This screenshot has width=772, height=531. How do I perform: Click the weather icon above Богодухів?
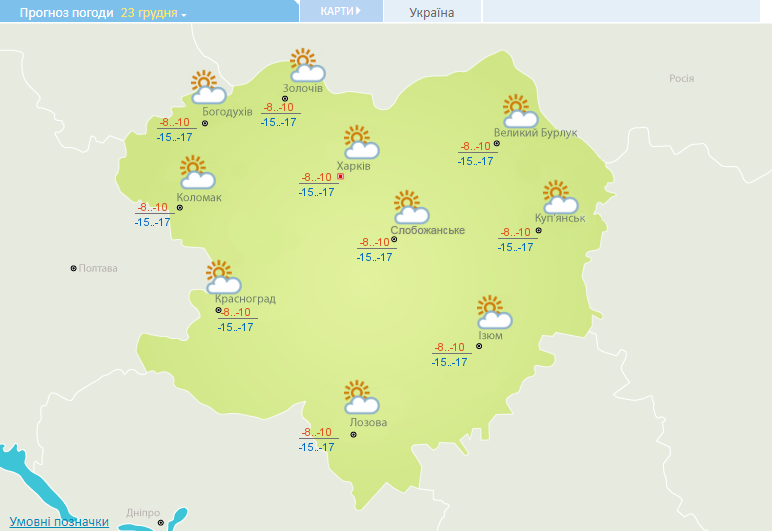pos(205,87)
